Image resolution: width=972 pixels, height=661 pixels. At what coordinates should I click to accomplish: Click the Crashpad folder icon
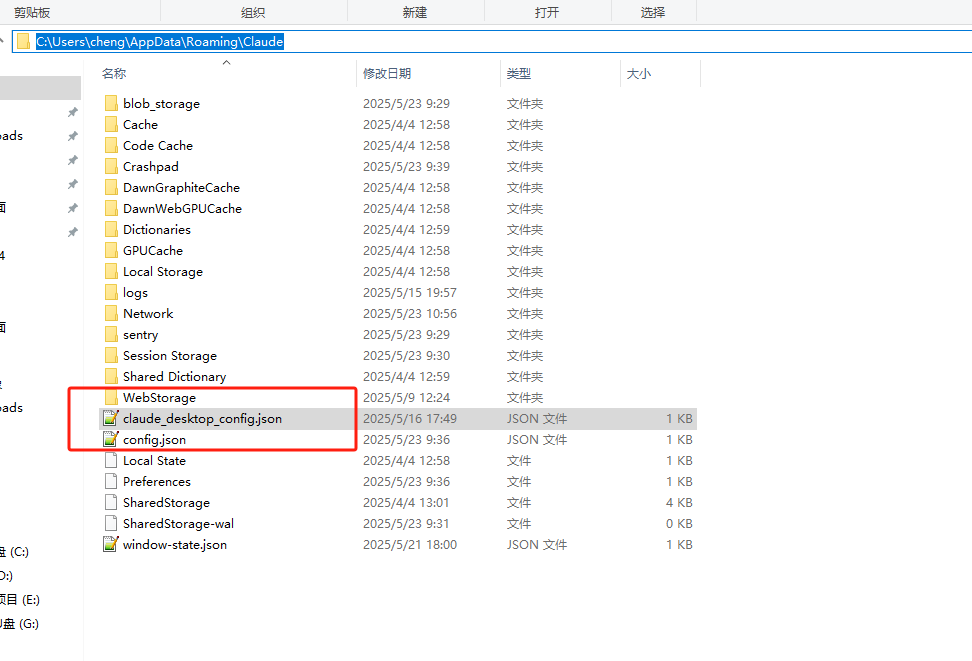tap(111, 167)
